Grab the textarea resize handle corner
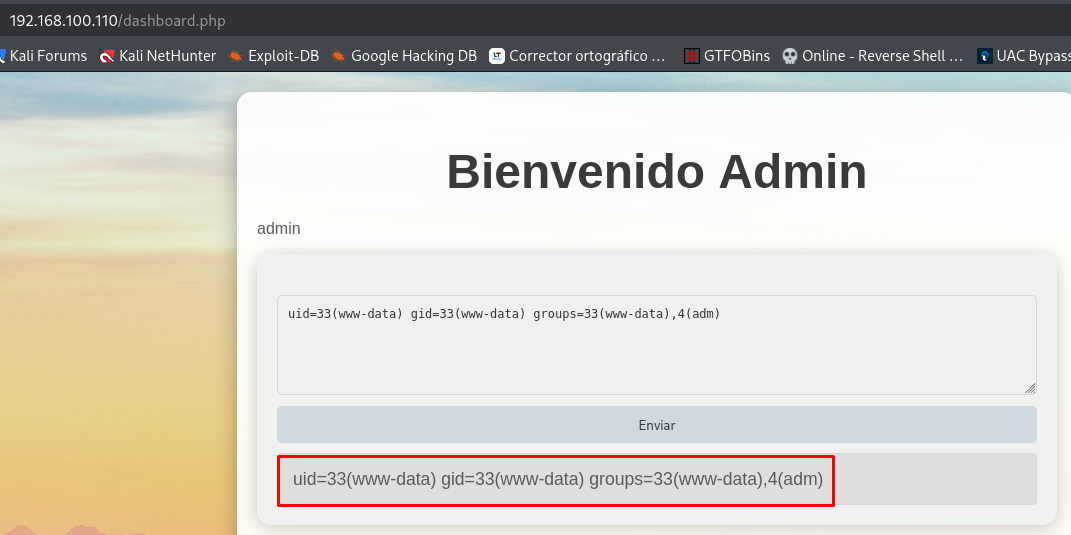Viewport: 1071px width, 535px height. [x=1030, y=388]
